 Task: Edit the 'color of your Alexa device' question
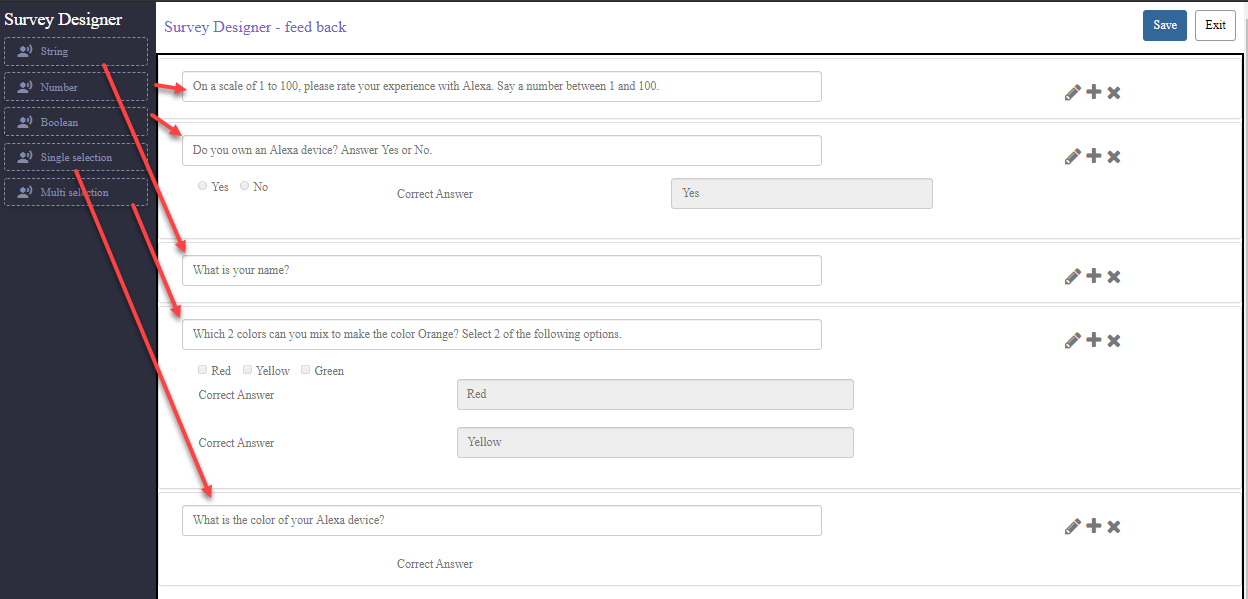click(1073, 527)
